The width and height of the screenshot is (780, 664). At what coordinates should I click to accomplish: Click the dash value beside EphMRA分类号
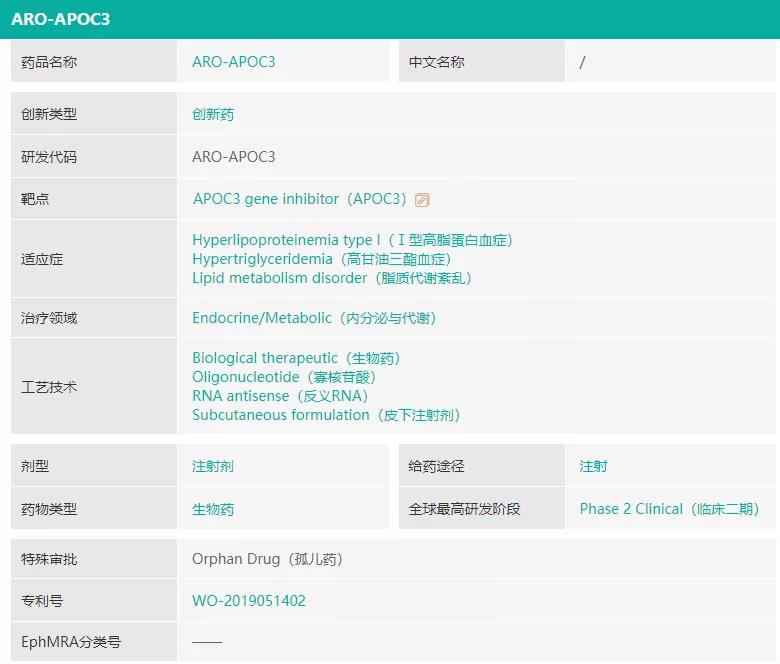(207, 642)
